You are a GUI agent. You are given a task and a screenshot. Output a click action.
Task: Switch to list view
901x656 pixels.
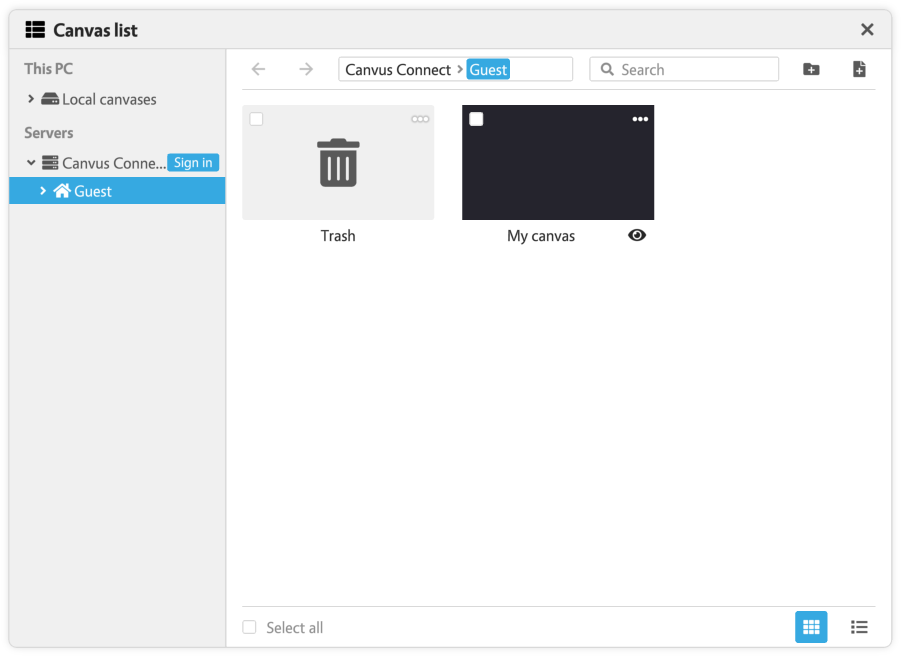[859, 627]
